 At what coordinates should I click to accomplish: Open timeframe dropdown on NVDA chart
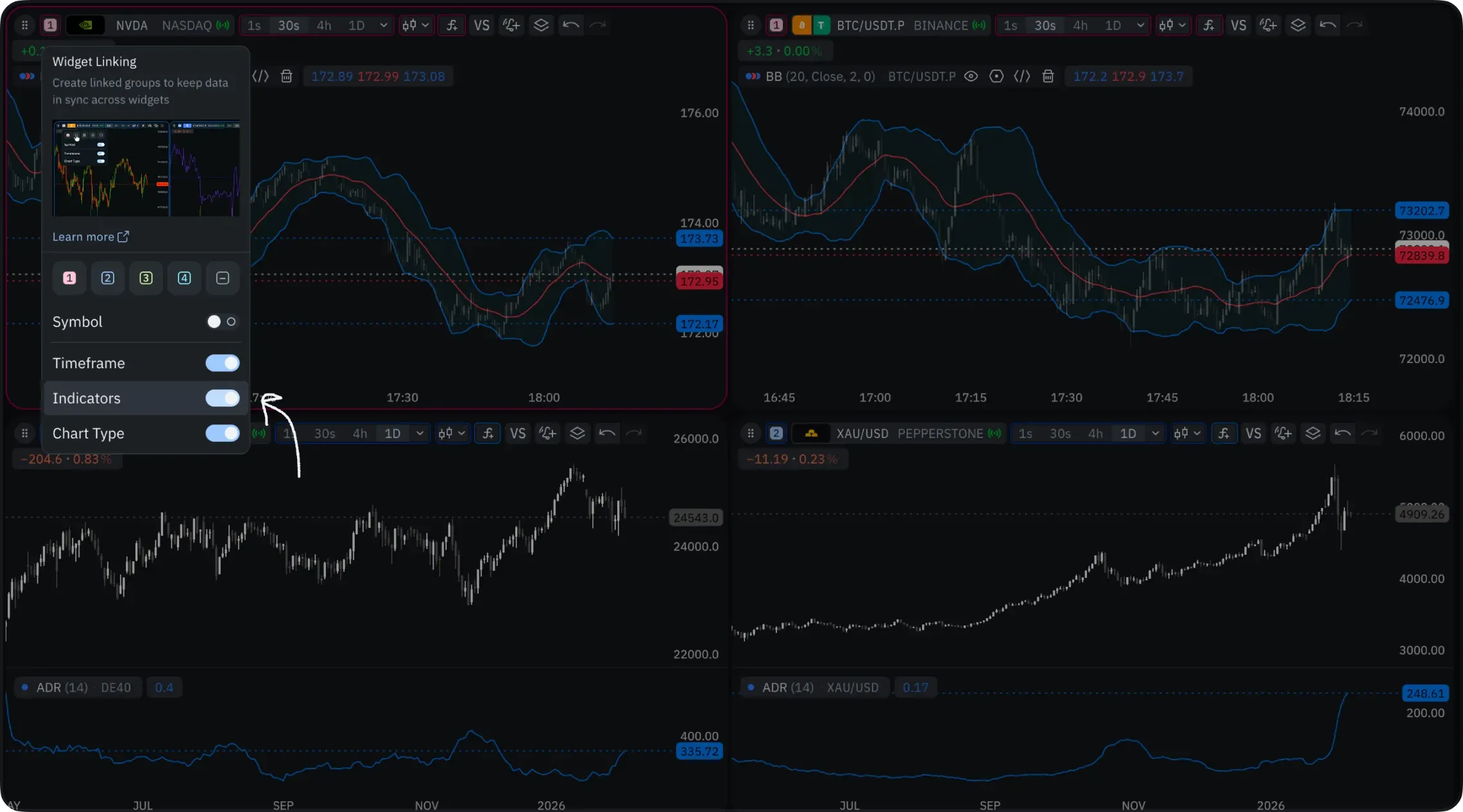tap(384, 25)
